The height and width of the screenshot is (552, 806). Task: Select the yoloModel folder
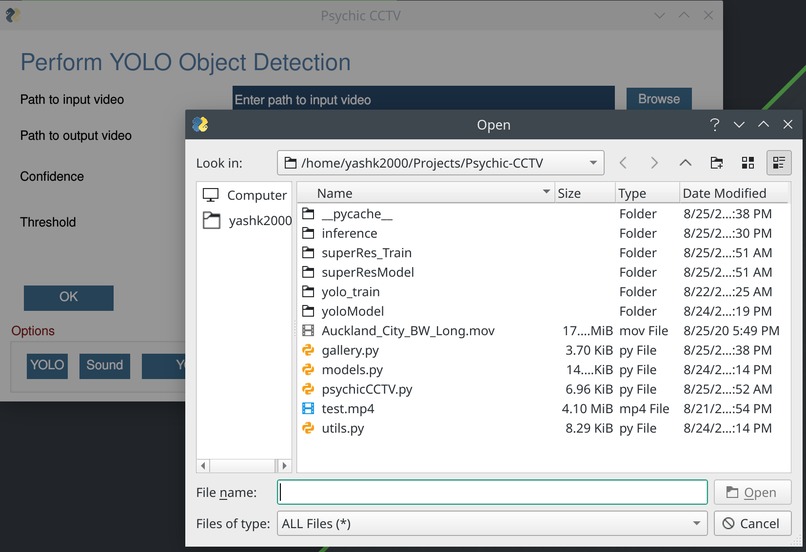pos(353,311)
